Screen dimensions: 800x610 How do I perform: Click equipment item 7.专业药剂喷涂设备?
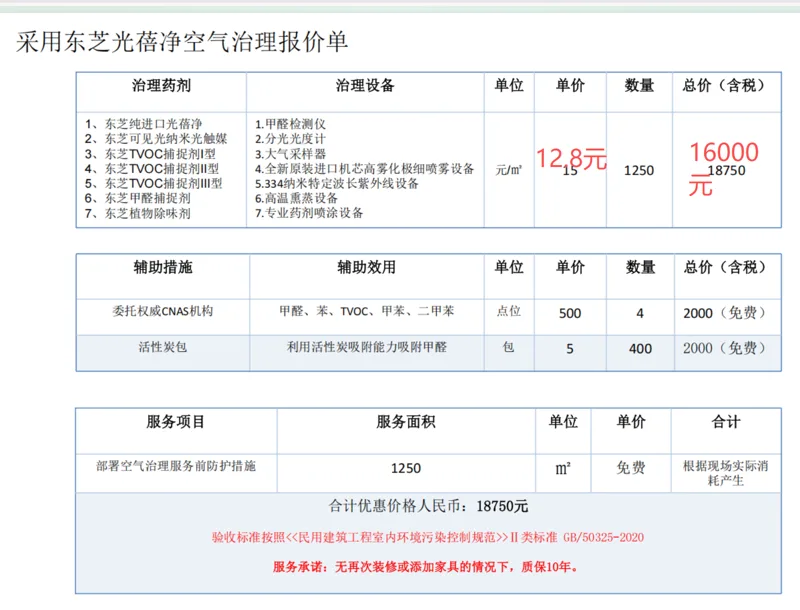click(x=309, y=213)
